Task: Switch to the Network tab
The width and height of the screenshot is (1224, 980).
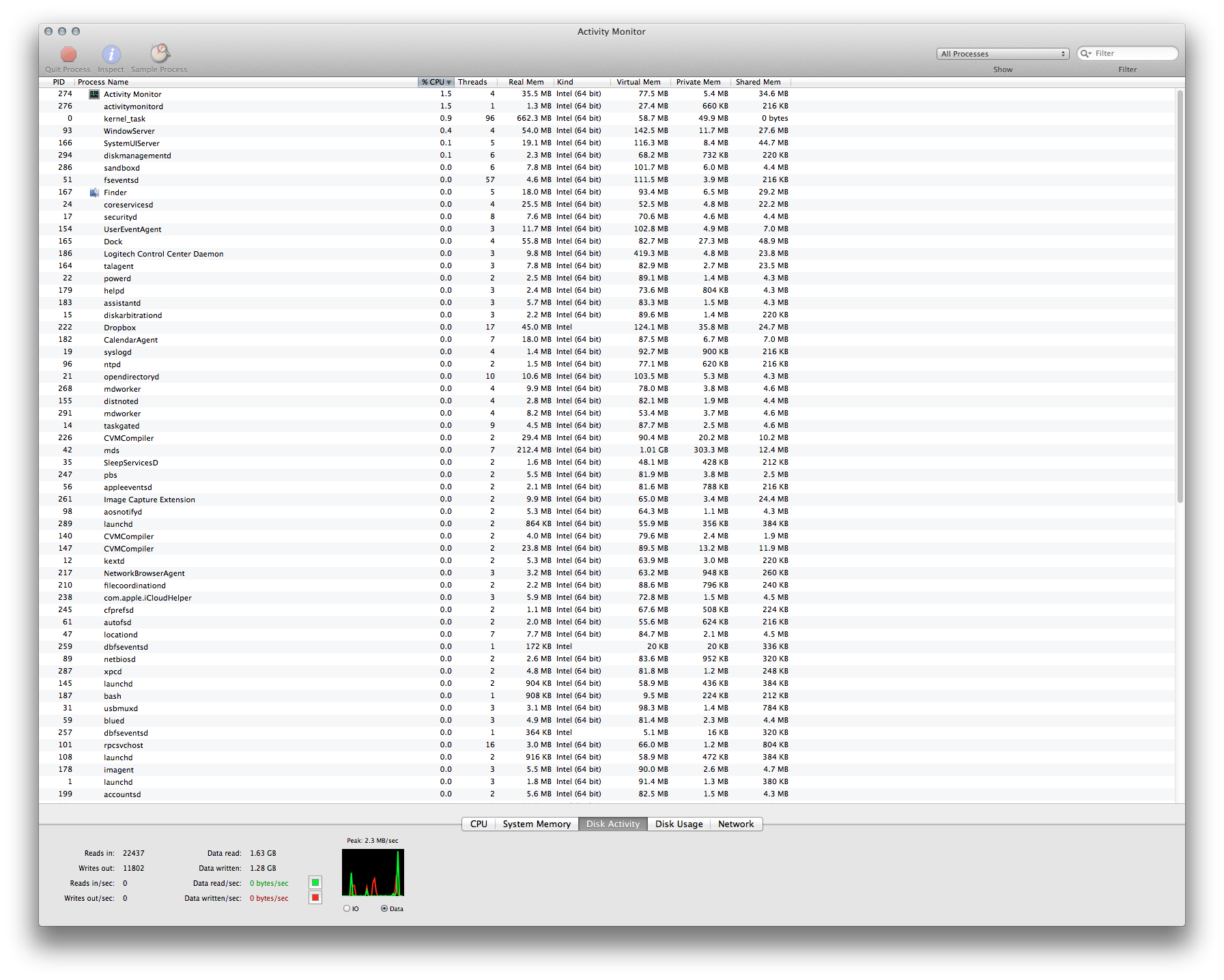Action: tap(736, 824)
